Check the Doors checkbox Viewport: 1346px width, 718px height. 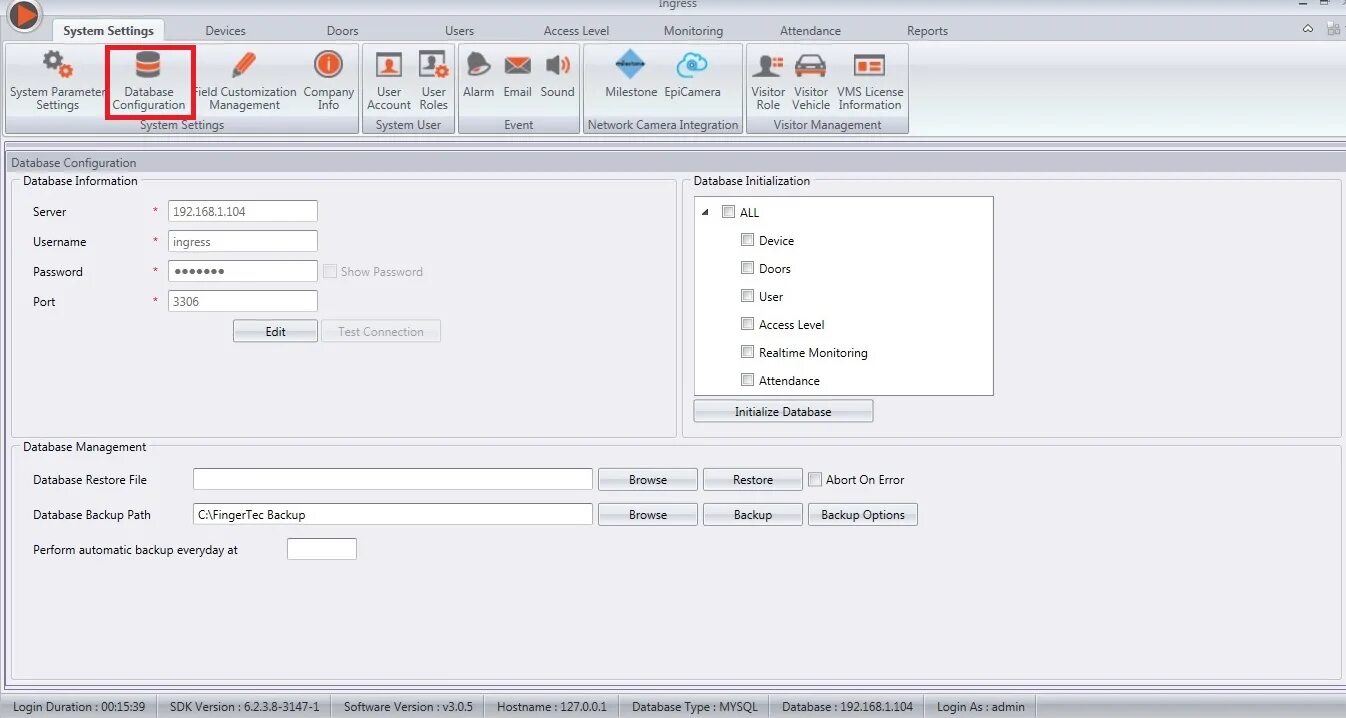(747, 268)
